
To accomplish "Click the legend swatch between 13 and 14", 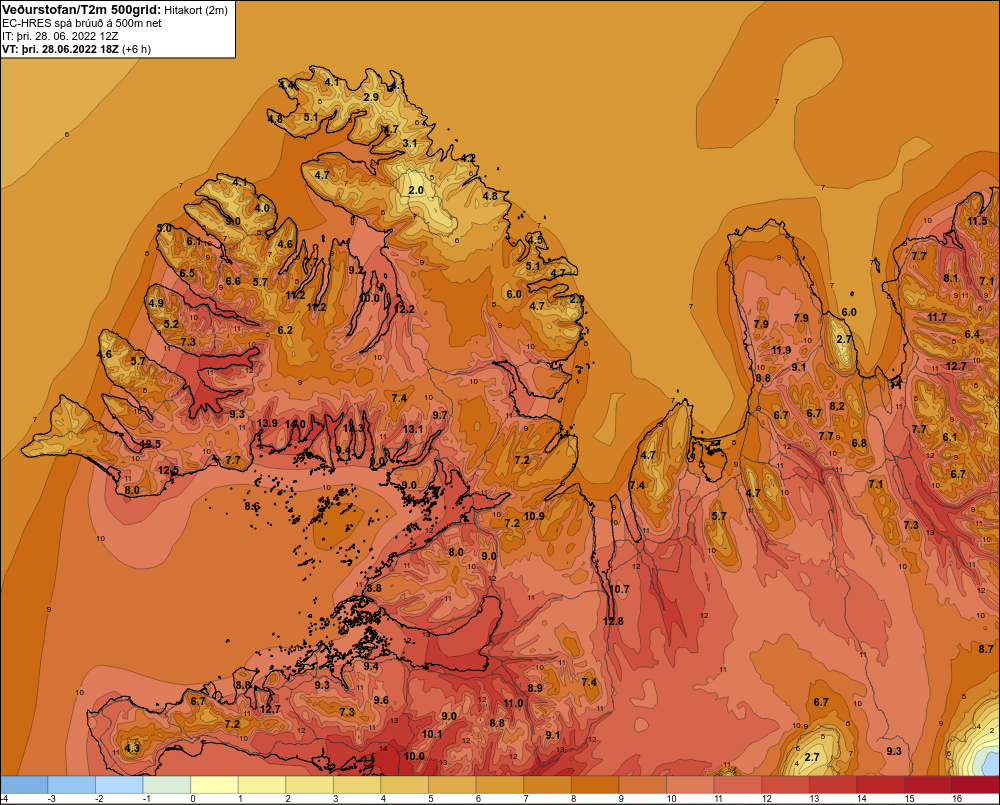I will click(833, 785).
